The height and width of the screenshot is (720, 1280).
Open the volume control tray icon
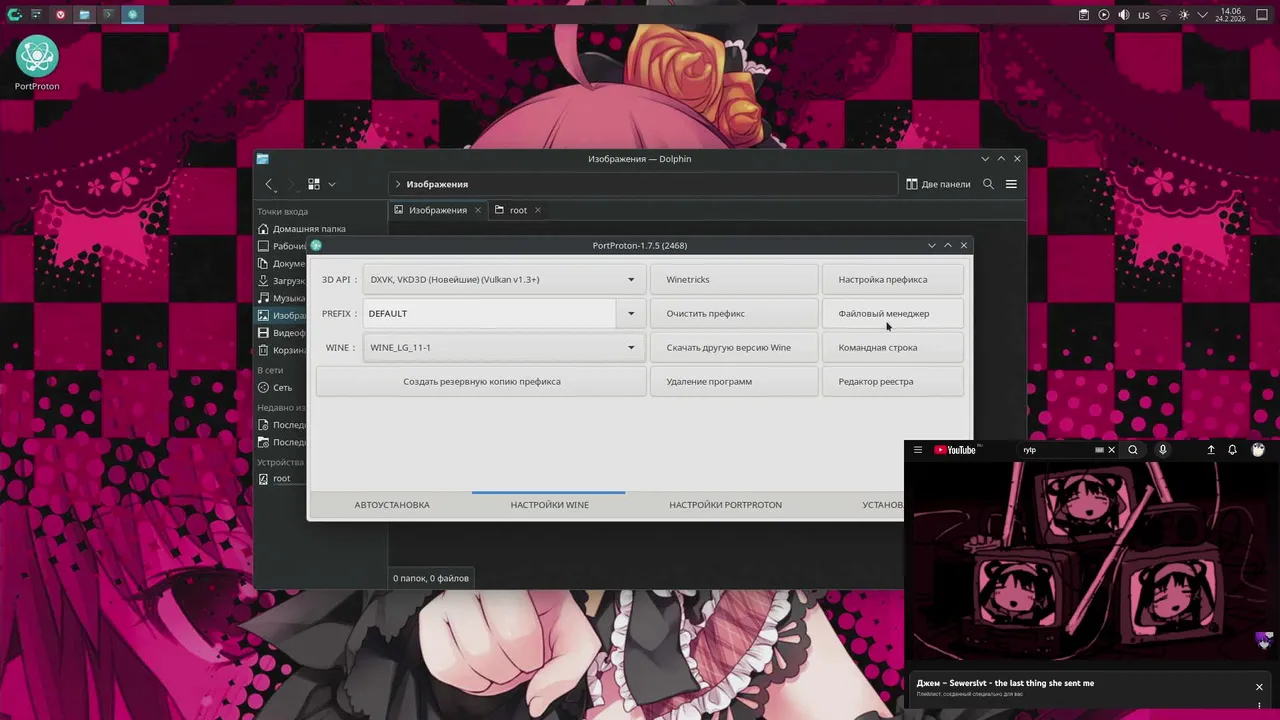[1124, 15]
